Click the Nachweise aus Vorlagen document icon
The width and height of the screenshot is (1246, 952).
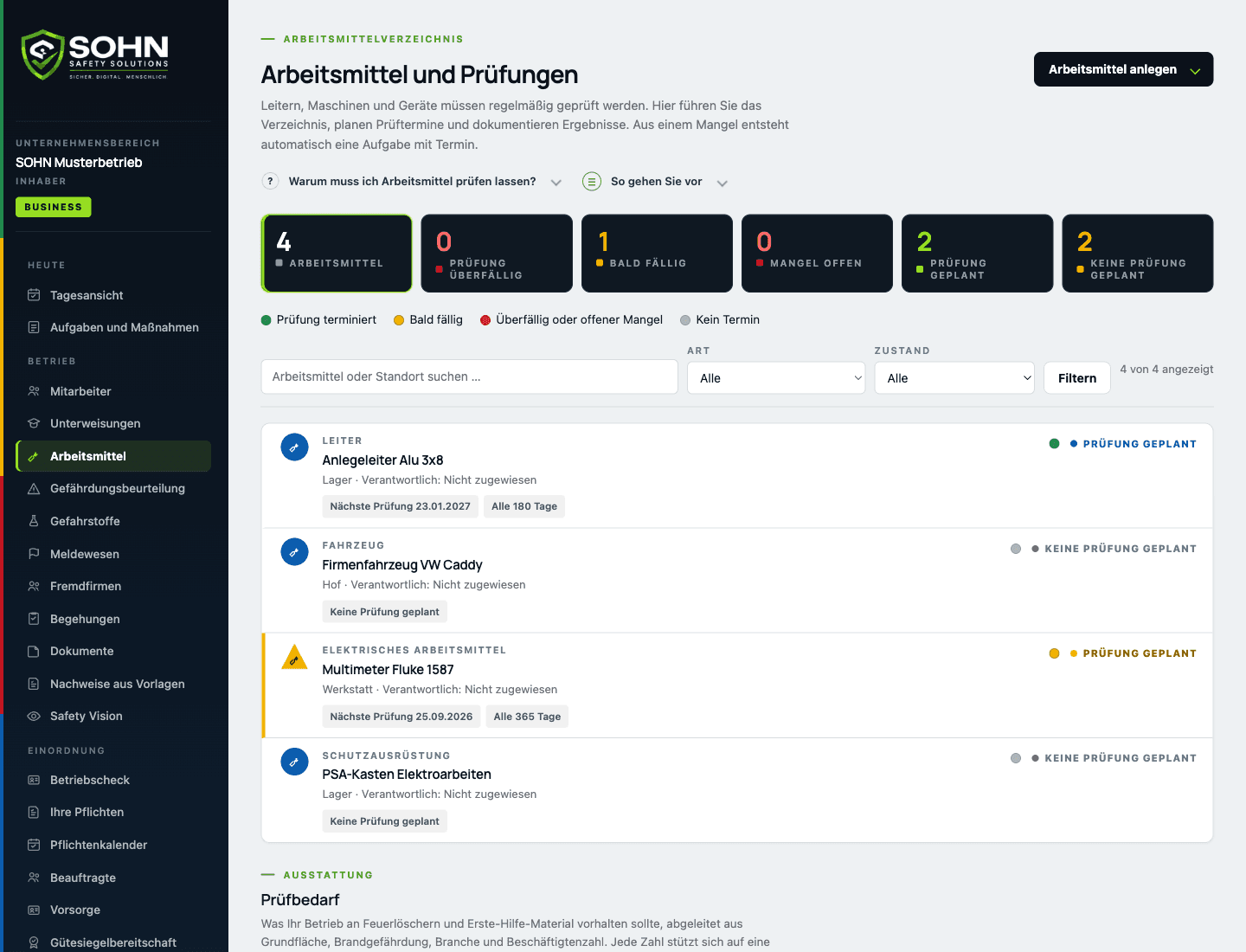pos(34,684)
